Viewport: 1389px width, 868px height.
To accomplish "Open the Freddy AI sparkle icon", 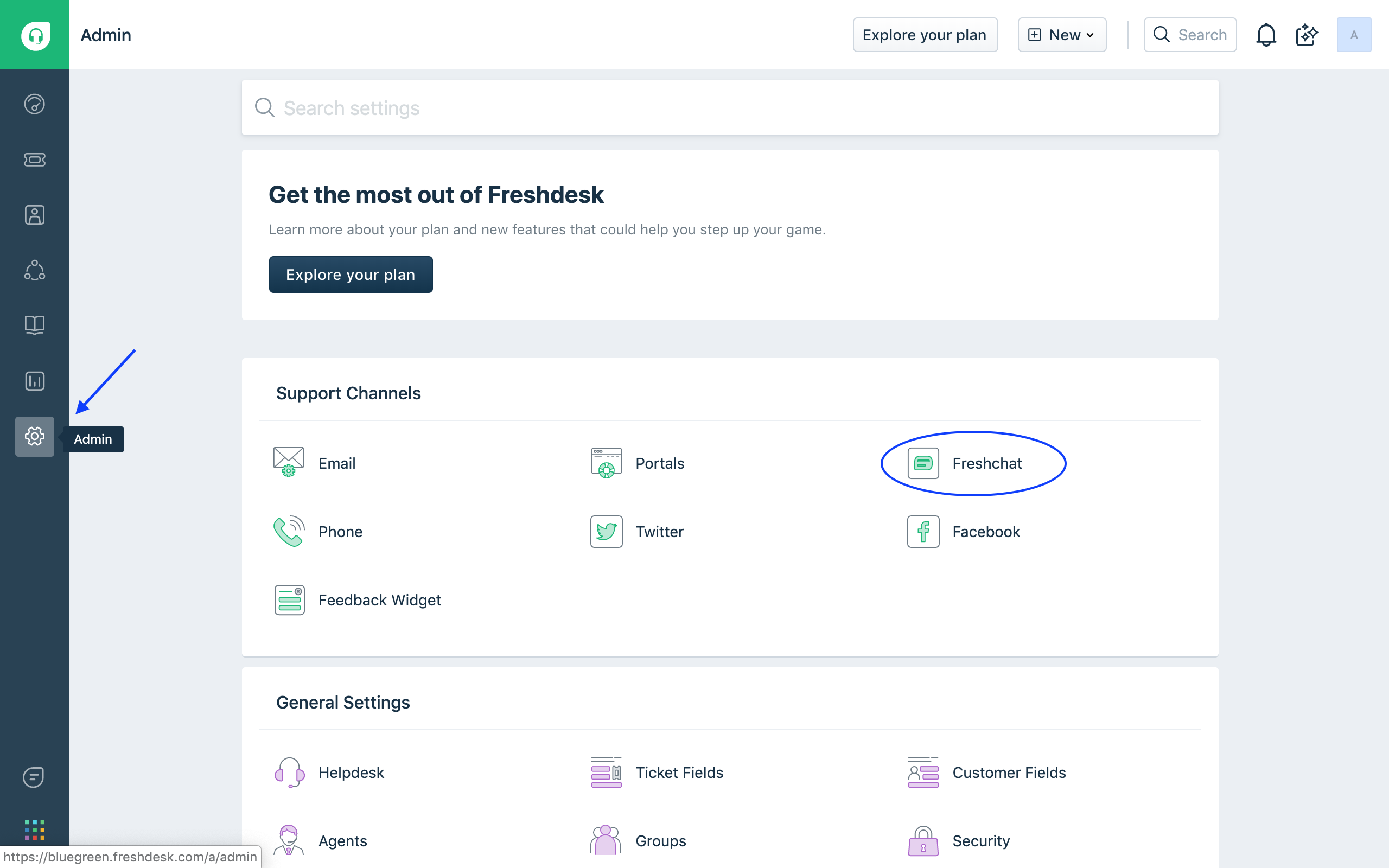I will pos(1307,35).
